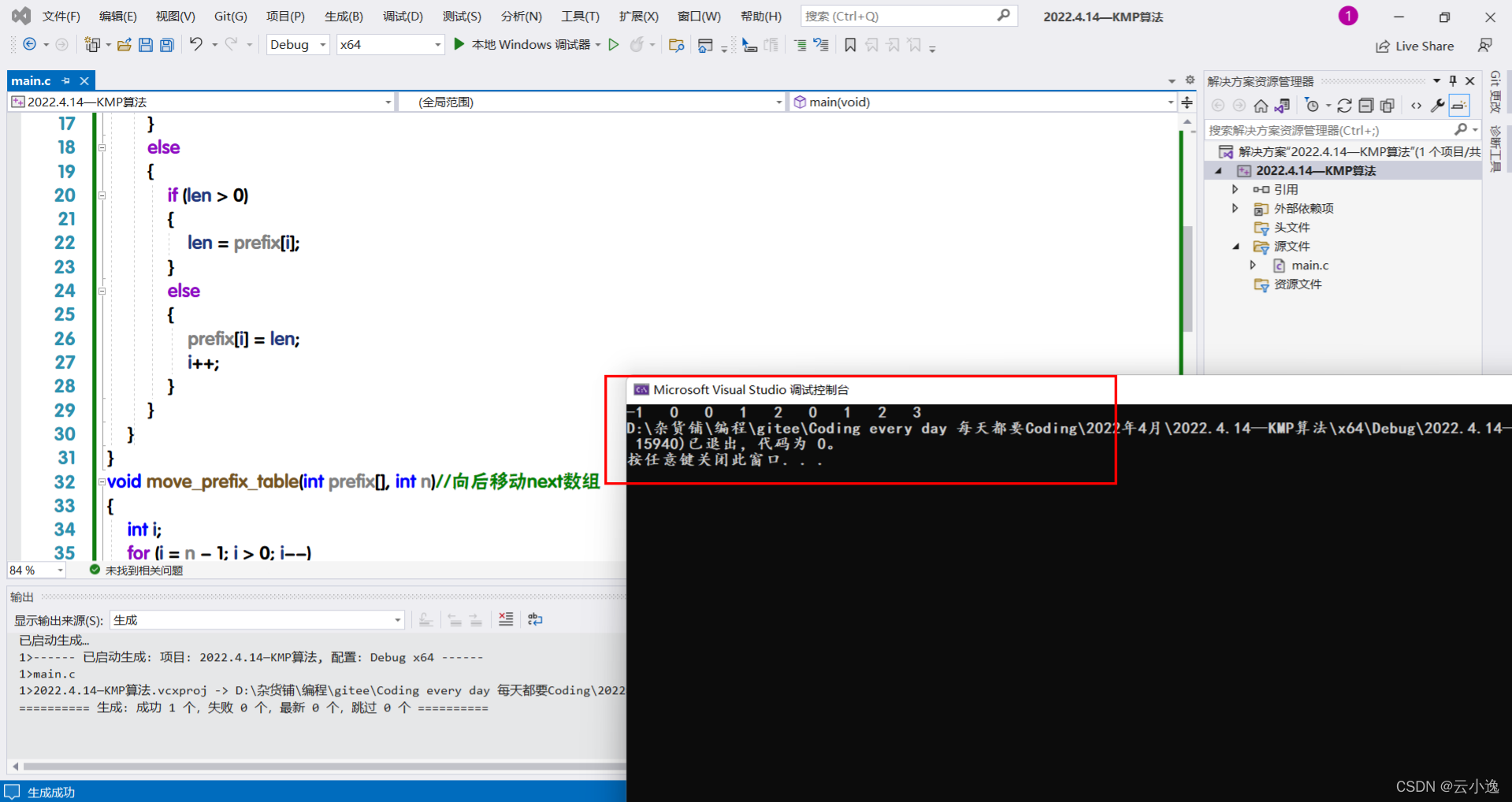This screenshot has height=802, width=1512.
Task: Click the home icon in Solution Explorer
Action: point(1261,106)
